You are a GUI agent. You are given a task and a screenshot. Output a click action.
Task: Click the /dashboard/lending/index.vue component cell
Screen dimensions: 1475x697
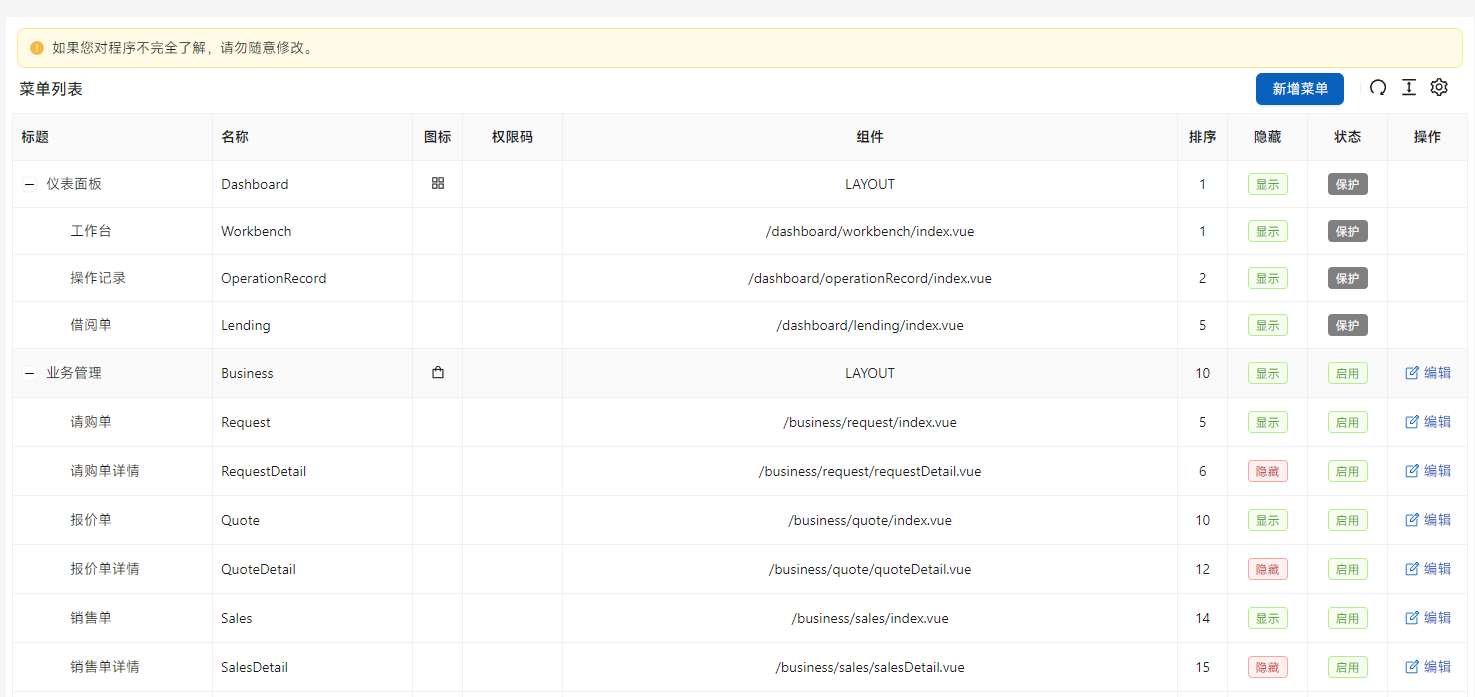point(869,325)
